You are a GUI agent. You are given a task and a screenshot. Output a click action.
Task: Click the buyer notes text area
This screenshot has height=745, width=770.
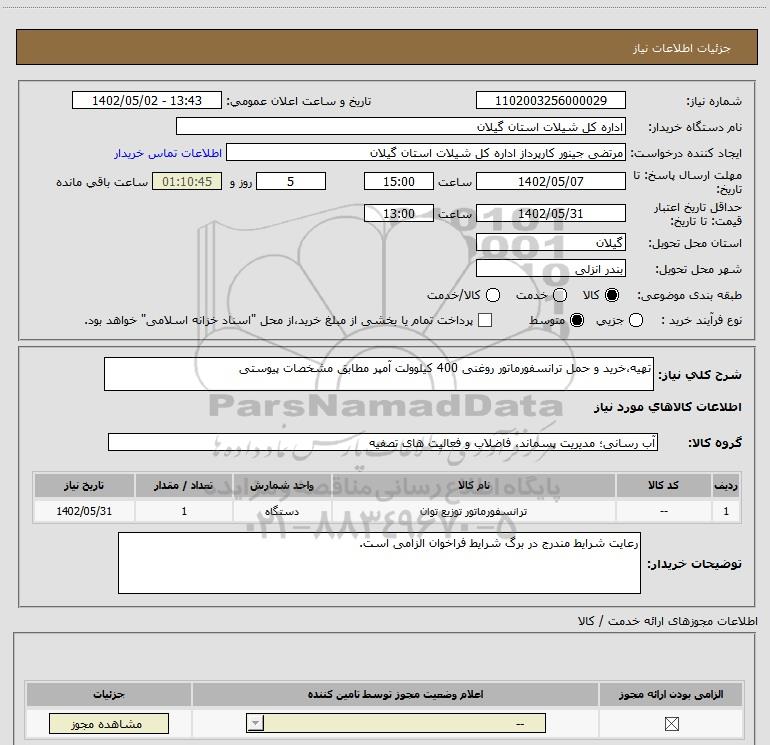[x=379, y=563]
